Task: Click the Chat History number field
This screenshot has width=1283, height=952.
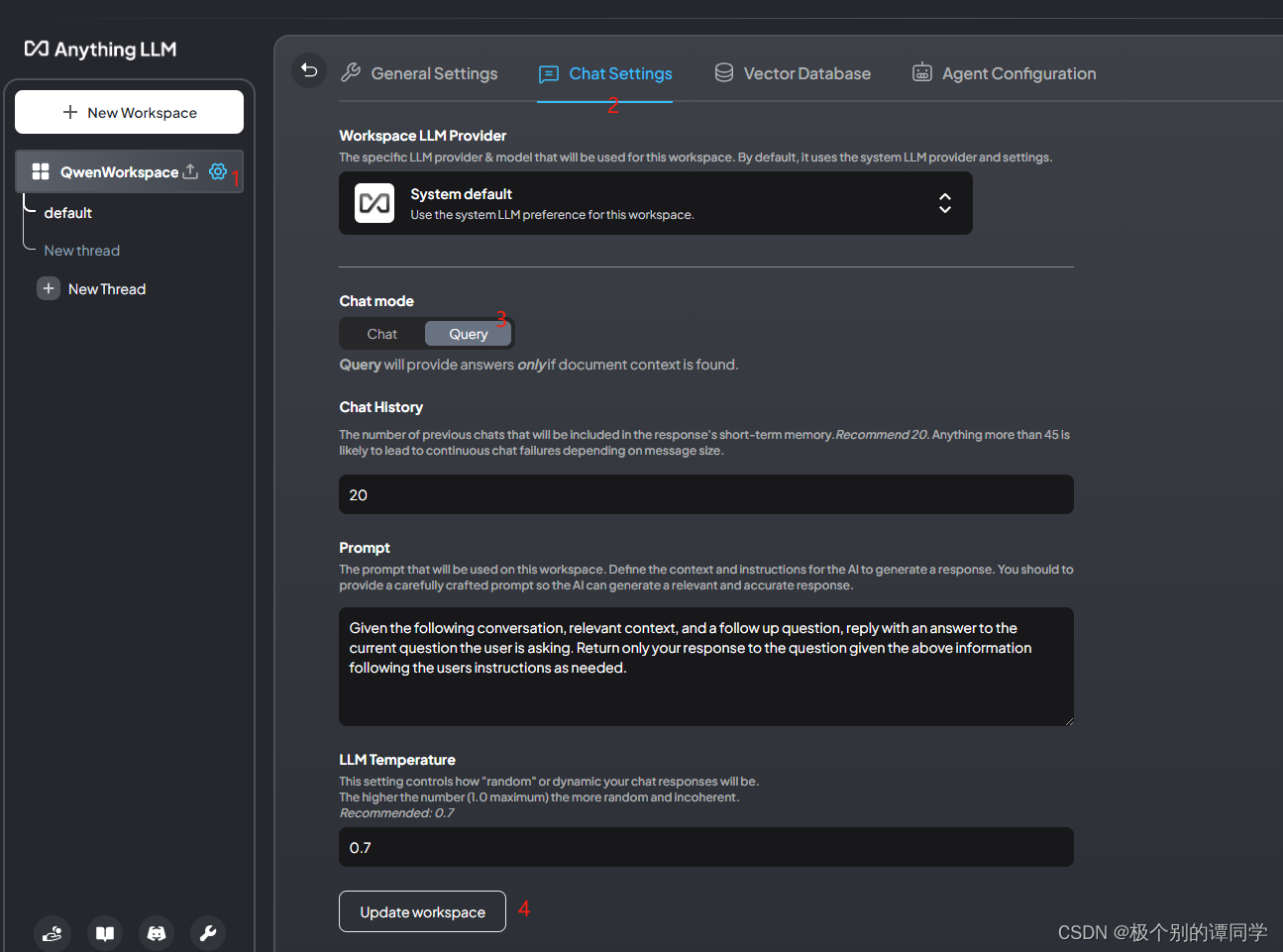Action: [x=706, y=494]
